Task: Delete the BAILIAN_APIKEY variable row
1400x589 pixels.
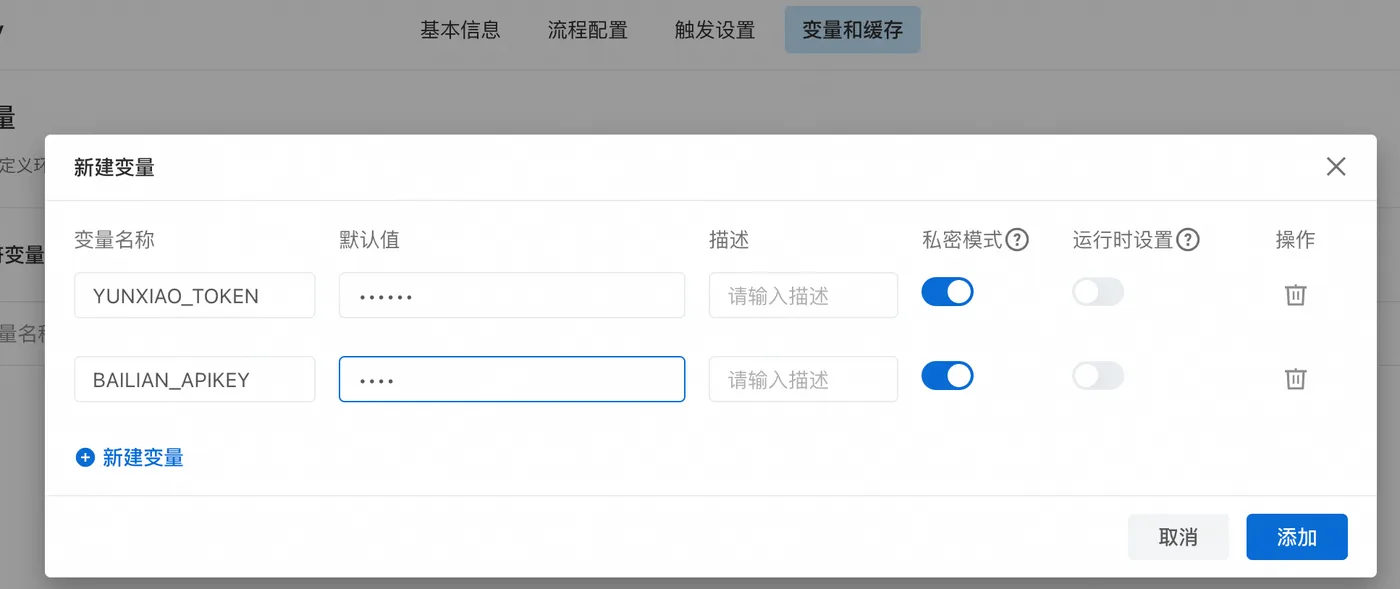Action: 1295,379
